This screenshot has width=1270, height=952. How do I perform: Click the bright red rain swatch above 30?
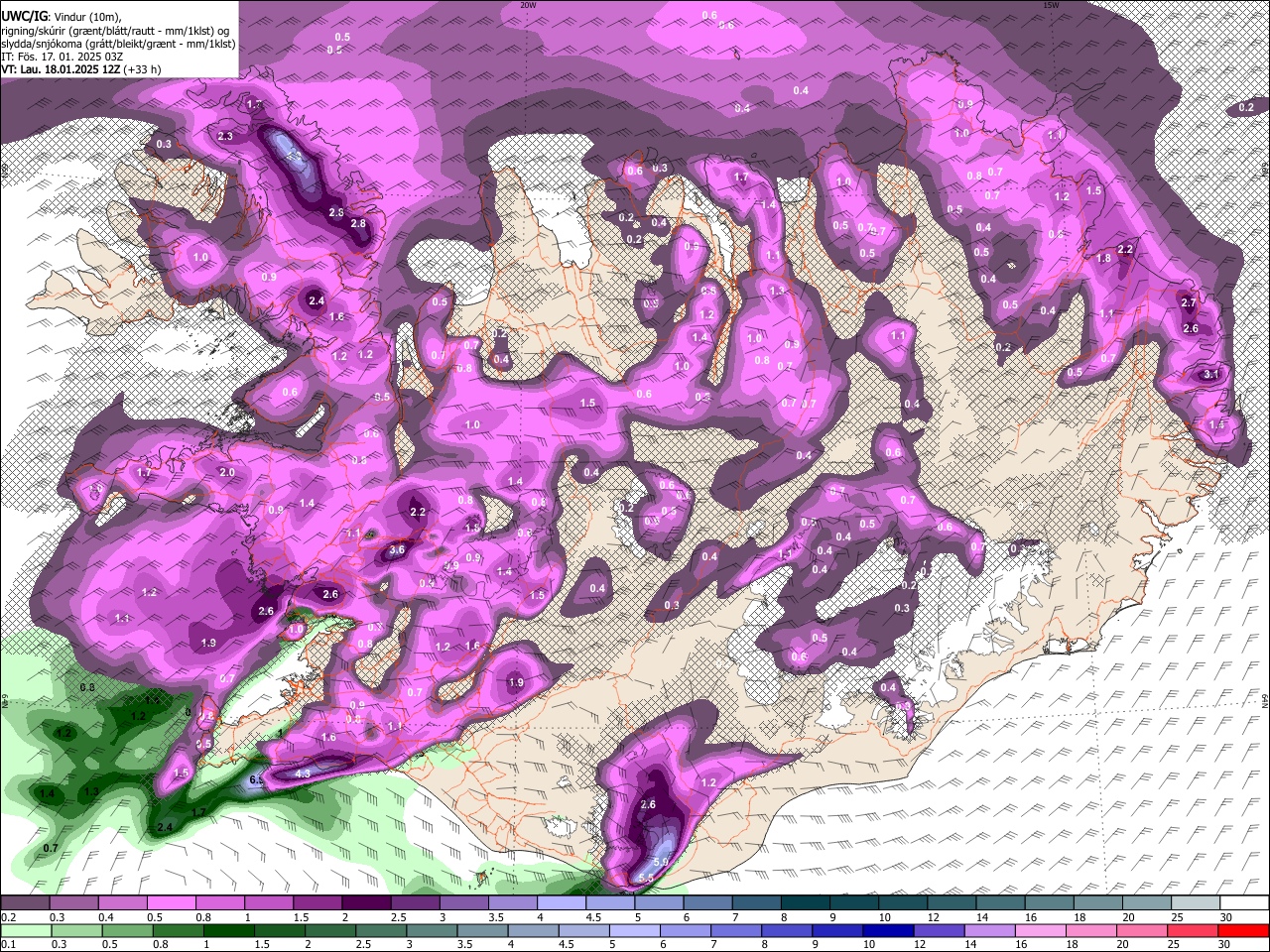[x=1243, y=930]
